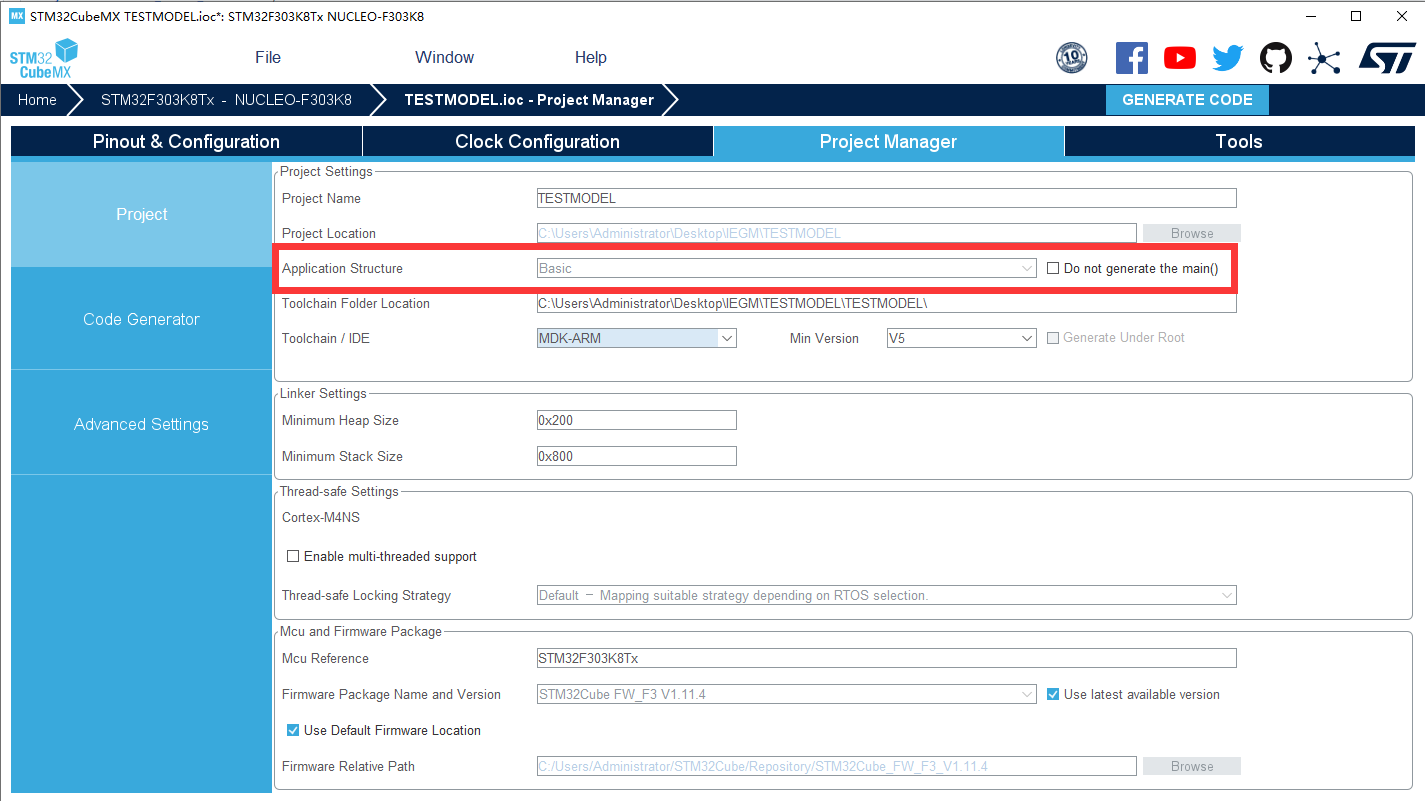Switch to Clock Configuration tab
1425x801 pixels.
click(537, 141)
